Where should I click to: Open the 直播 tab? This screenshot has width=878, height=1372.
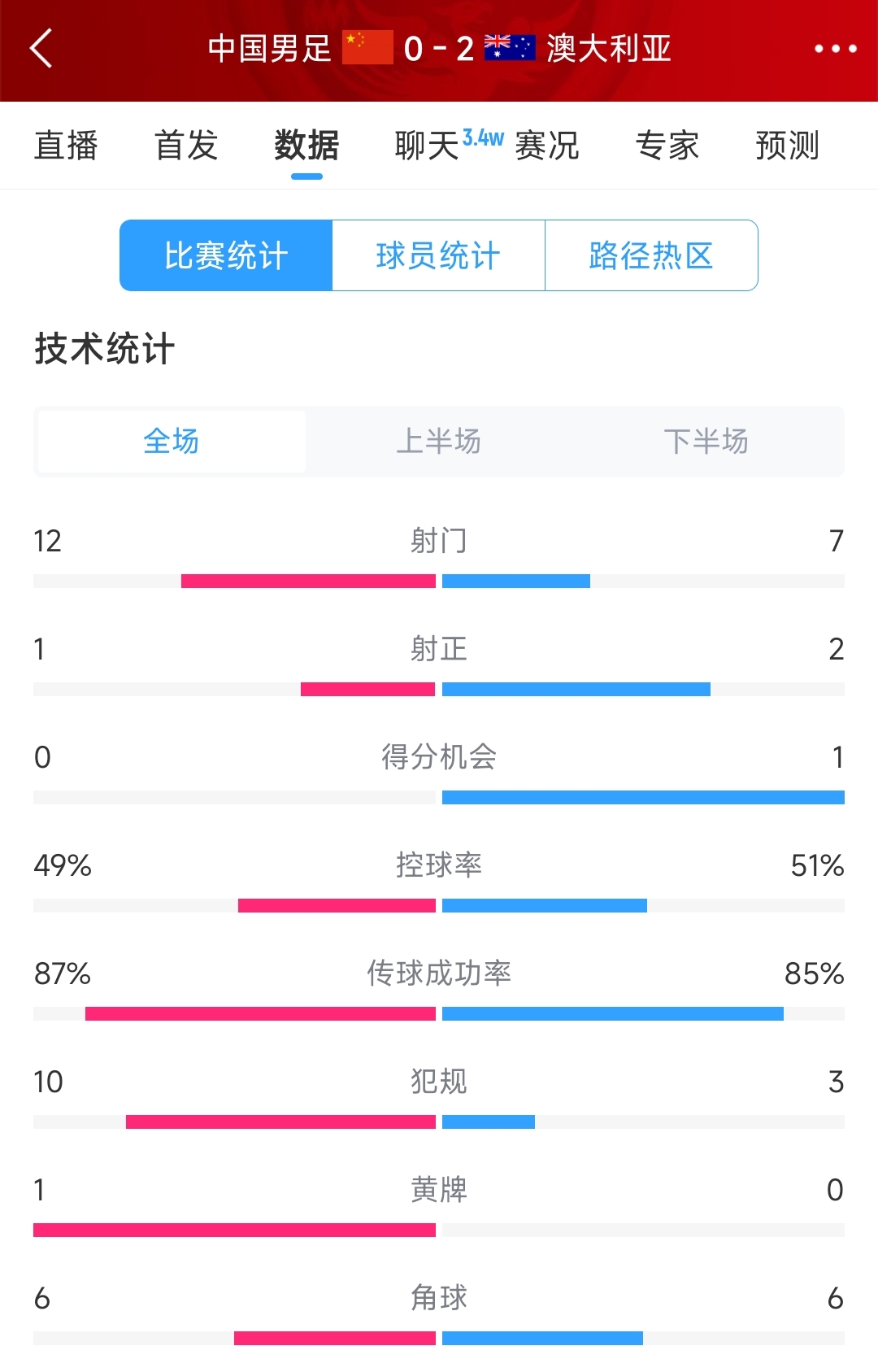tap(67, 145)
